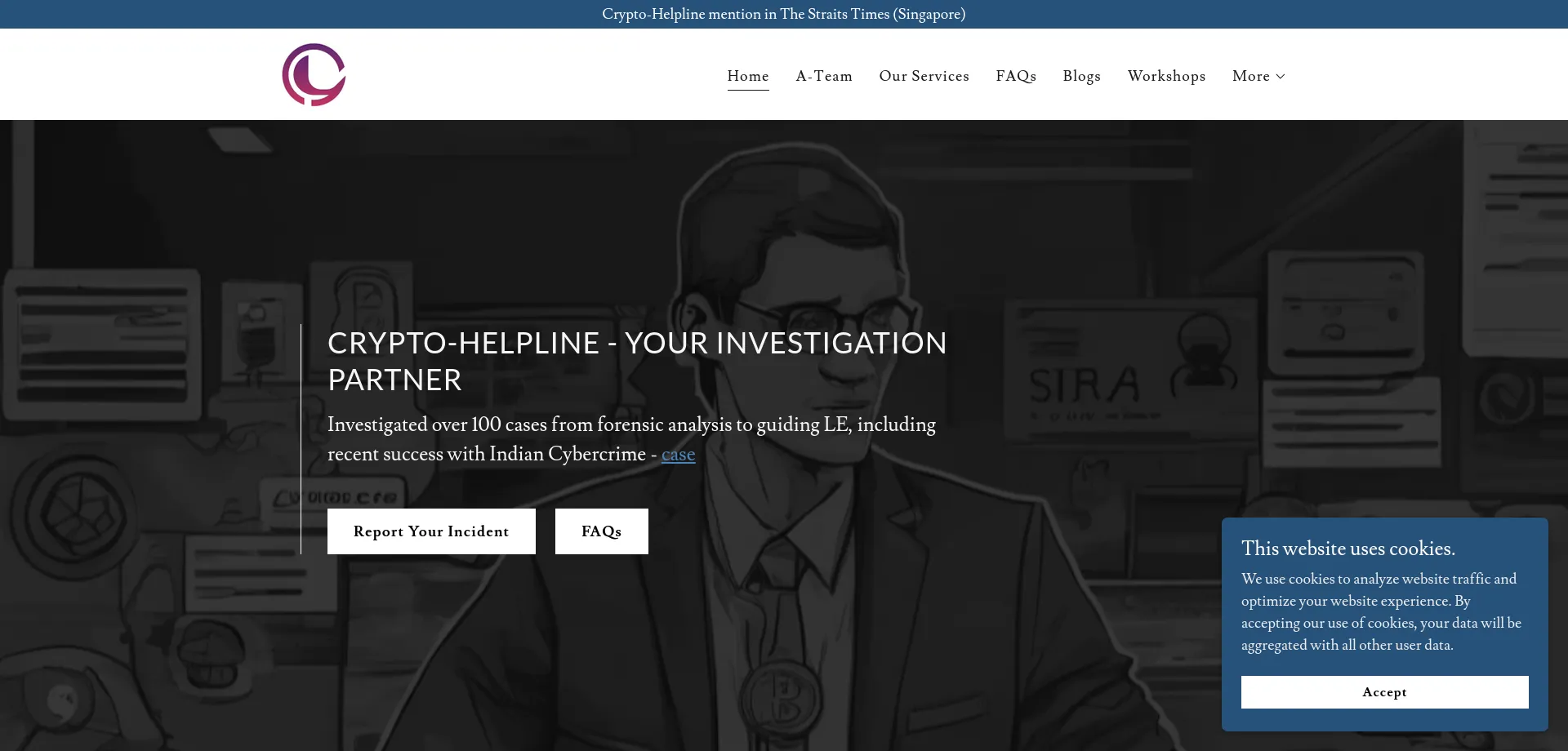Click the cookie description text
Viewport: 1568px width, 751px height.
[x=1380, y=611]
